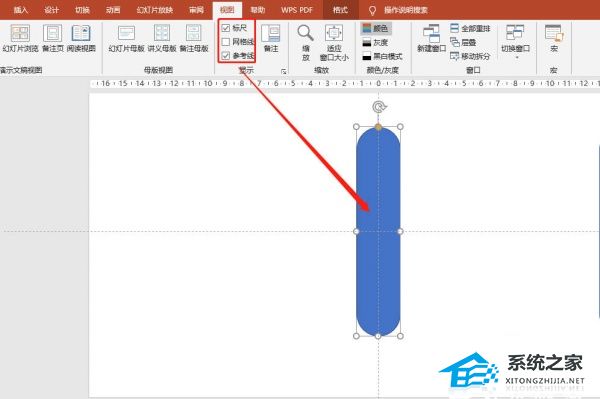This screenshot has height=399, width=600.
Task: Open Reading View (阅读视图)
Action: pos(81,38)
